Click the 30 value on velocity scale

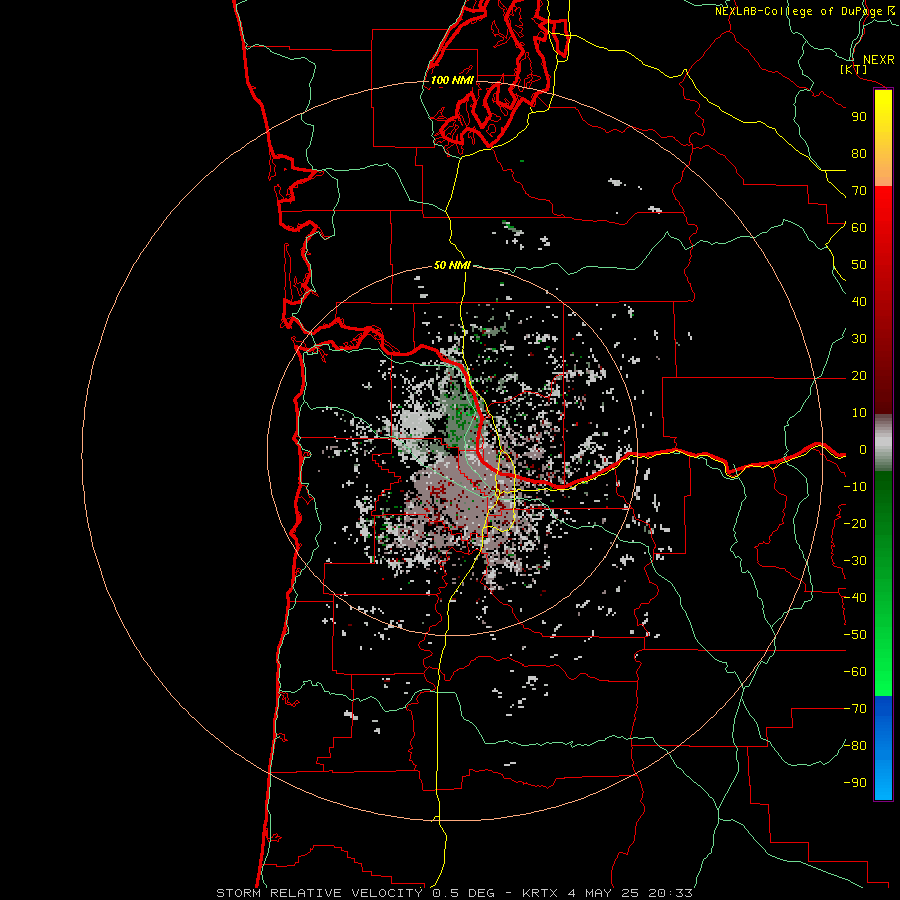point(859,339)
